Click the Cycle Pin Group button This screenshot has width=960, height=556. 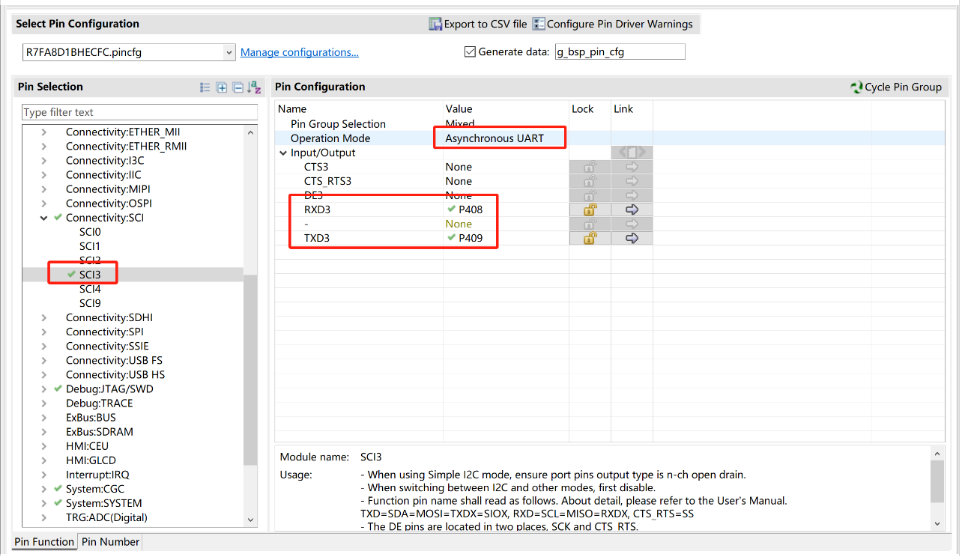point(896,87)
